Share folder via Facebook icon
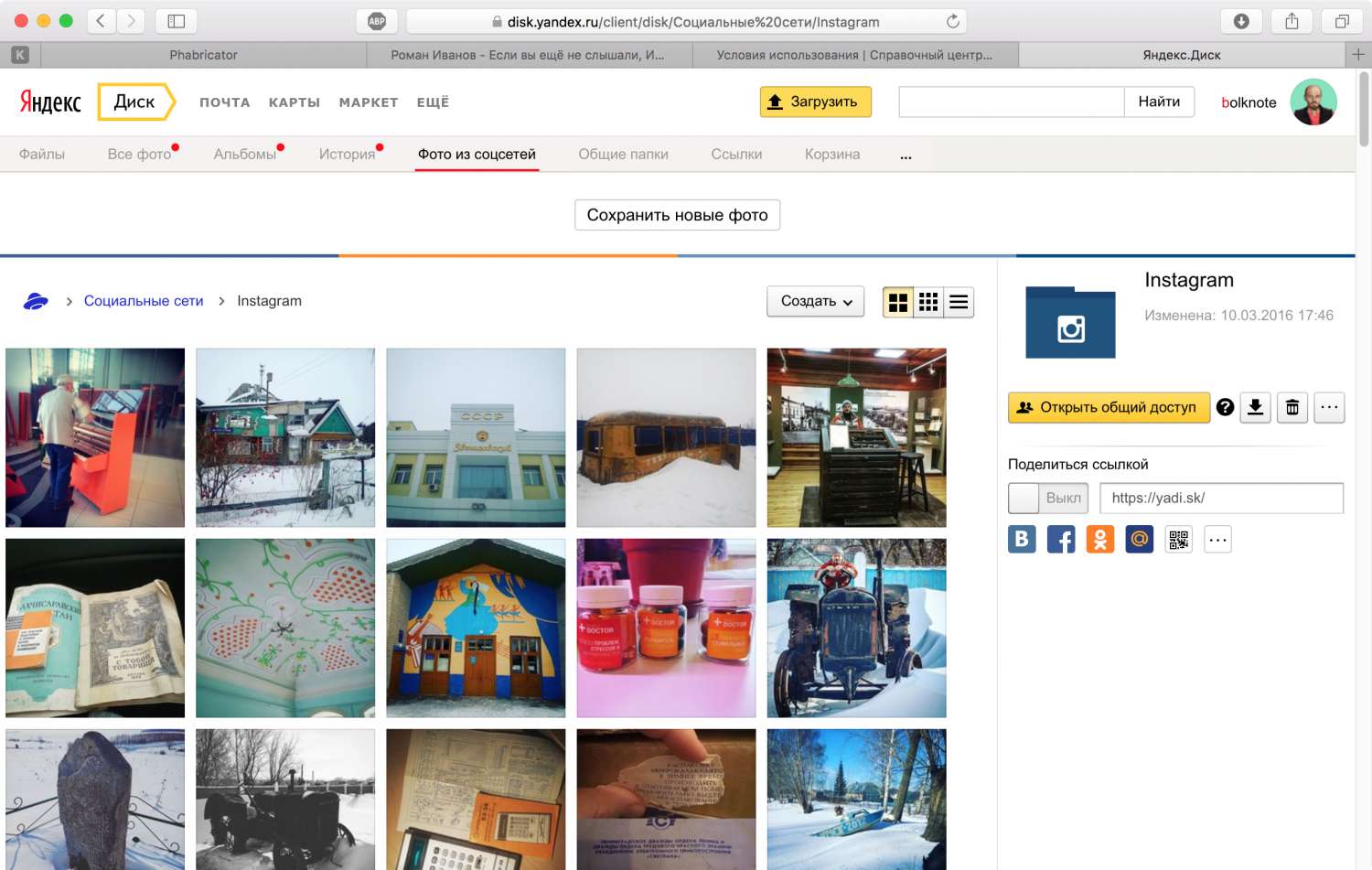Screen dimensions: 1372x870 (x=1061, y=539)
